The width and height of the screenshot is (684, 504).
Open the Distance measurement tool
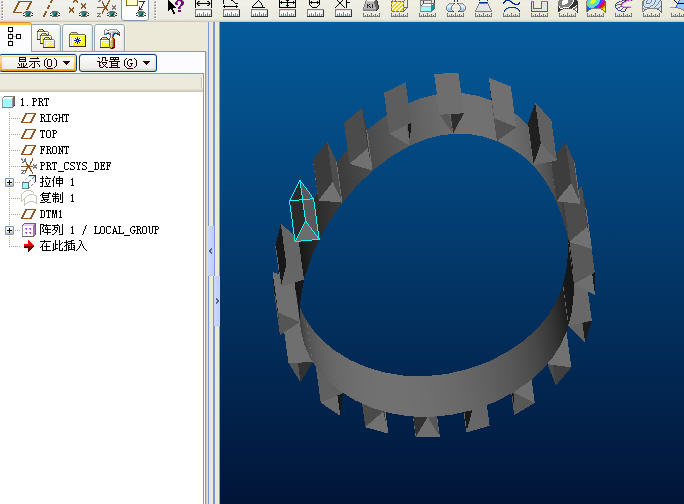pyautogui.click(x=203, y=8)
